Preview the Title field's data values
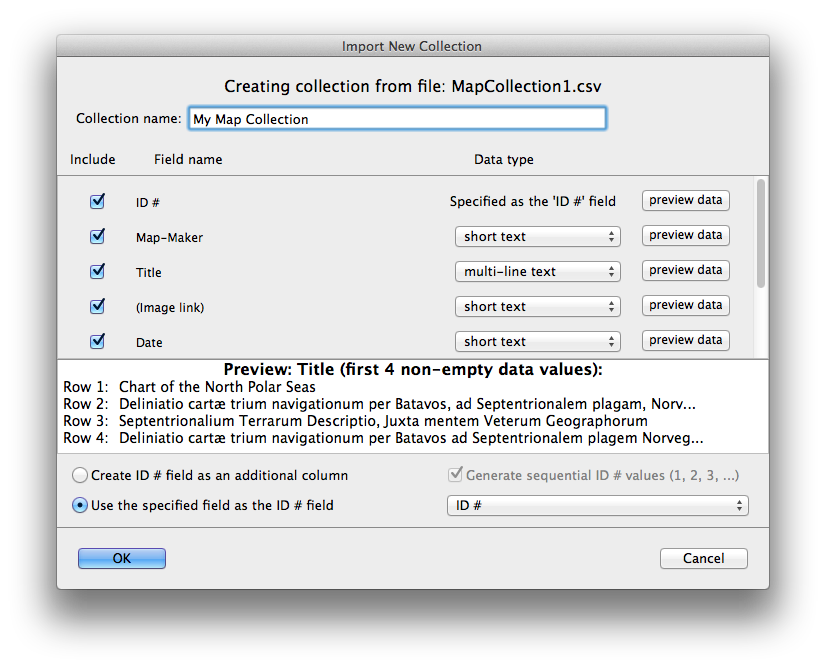The height and width of the screenshot is (668, 826). click(x=685, y=270)
